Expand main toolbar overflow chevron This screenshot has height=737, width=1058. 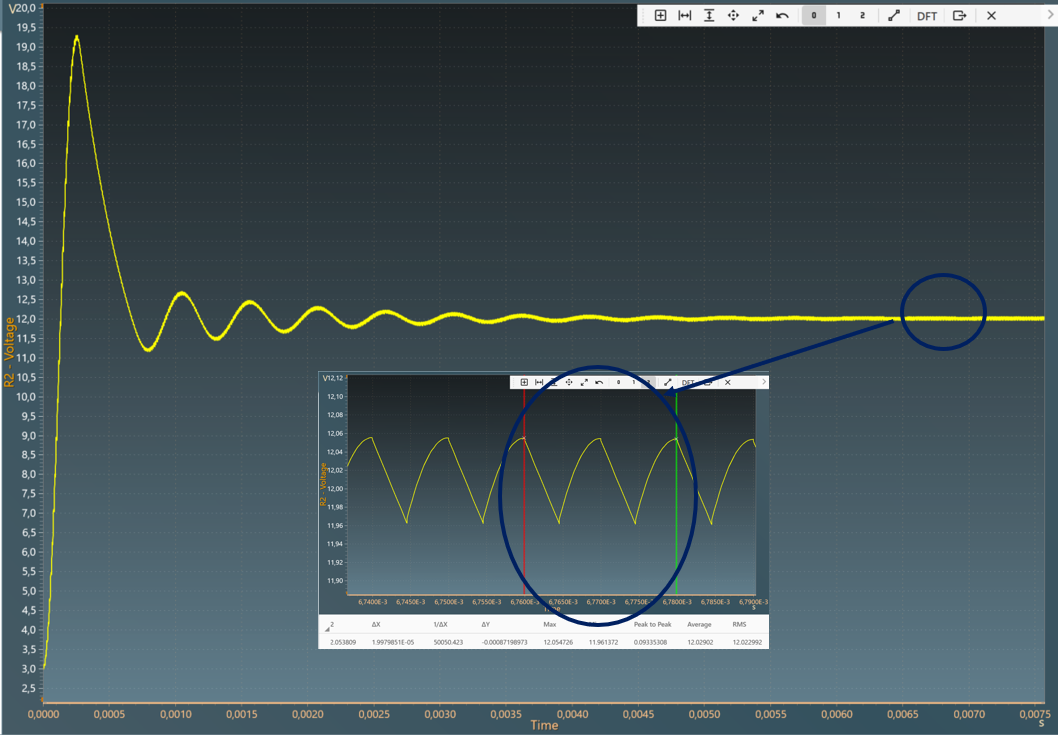(1047, 16)
